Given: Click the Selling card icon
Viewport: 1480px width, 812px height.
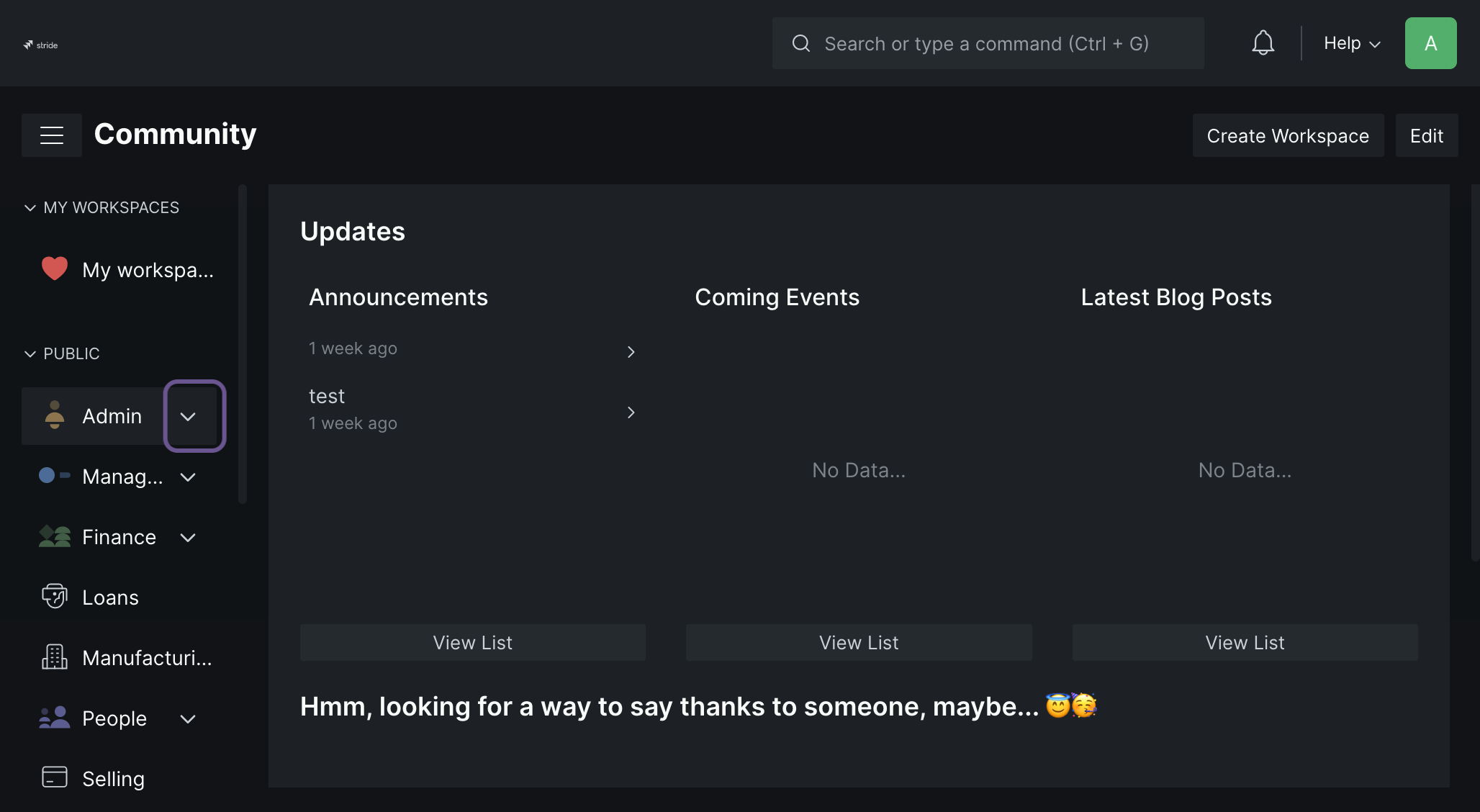Looking at the screenshot, I should point(55,777).
